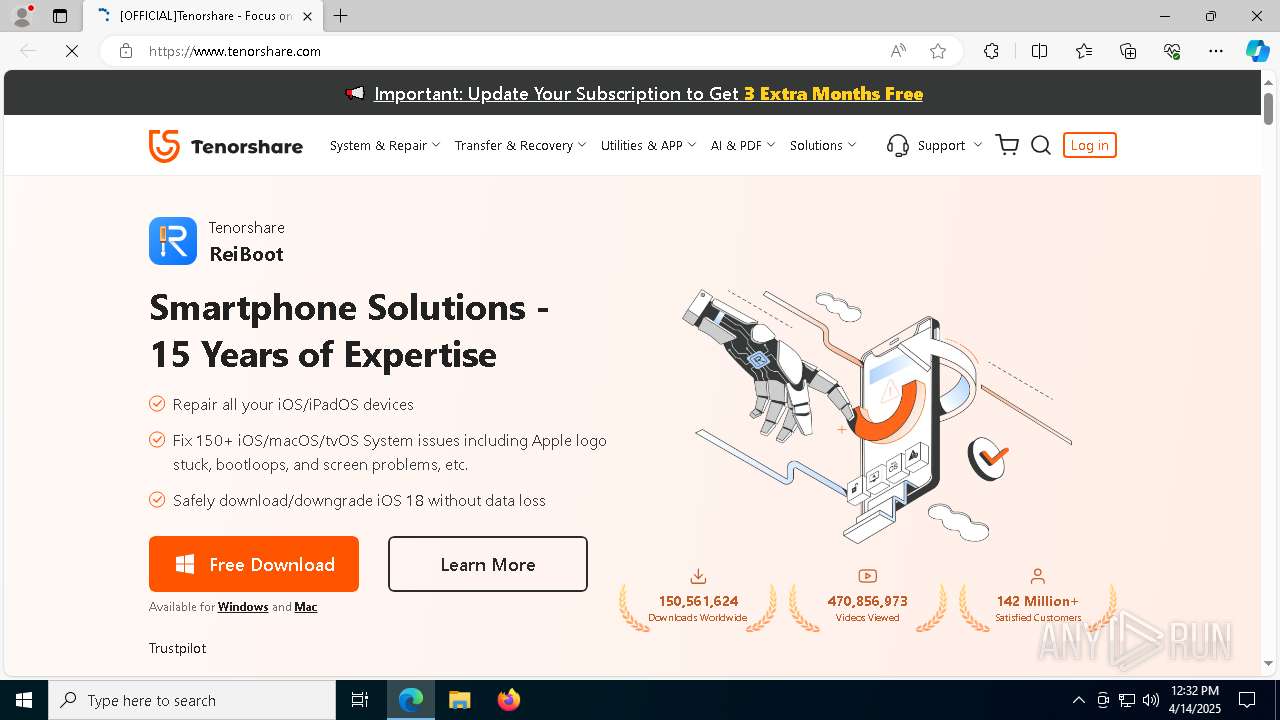The width and height of the screenshot is (1280, 720).
Task: Open the browser Extensions icon
Action: (991, 51)
